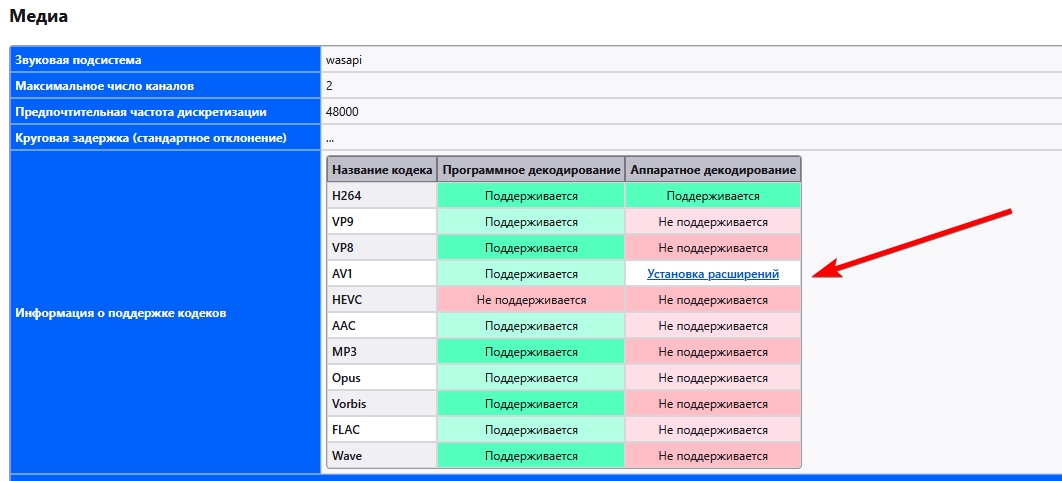
Task: Click HEVC software decoding "Не поддерживается" cell
Action: (x=531, y=300)
